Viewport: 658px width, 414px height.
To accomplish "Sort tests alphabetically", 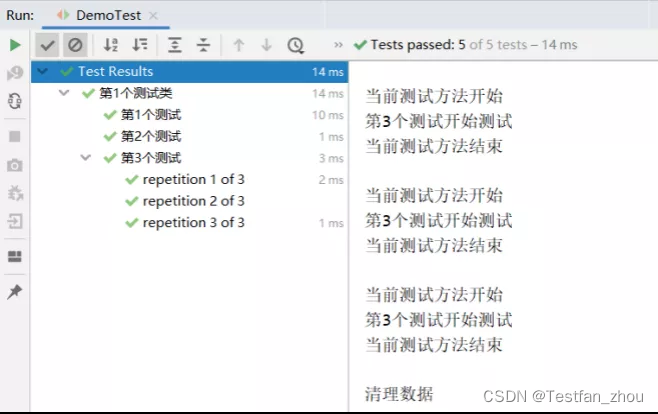I will 111,45.
